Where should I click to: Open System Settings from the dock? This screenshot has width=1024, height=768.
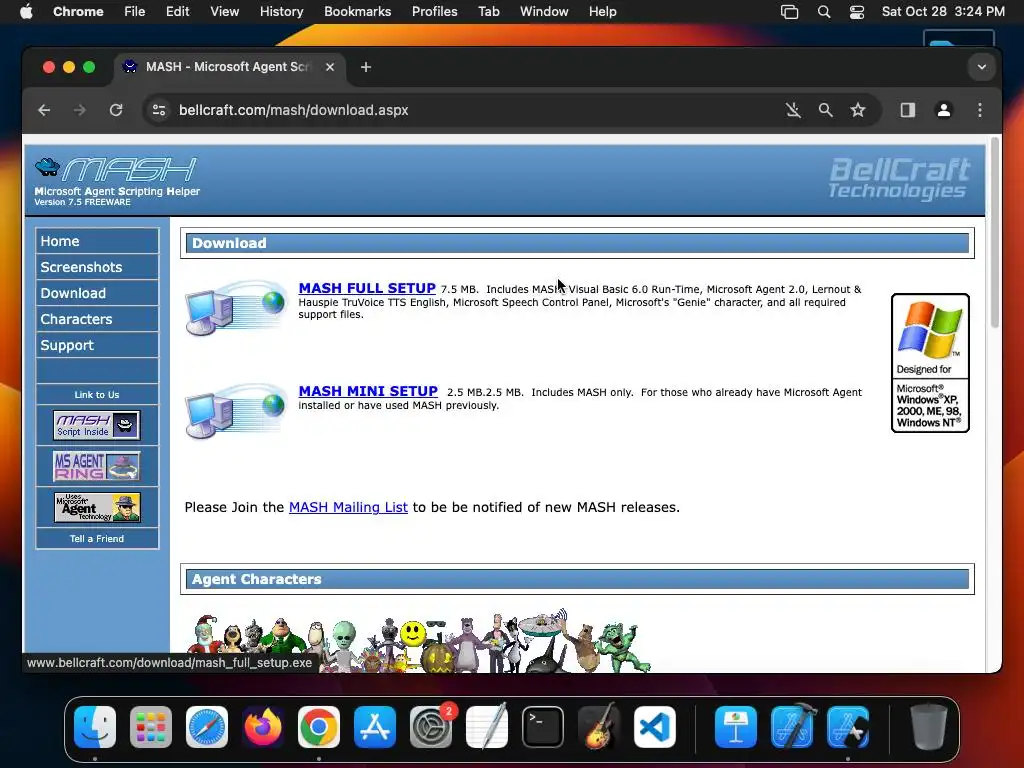click(431, 727)
